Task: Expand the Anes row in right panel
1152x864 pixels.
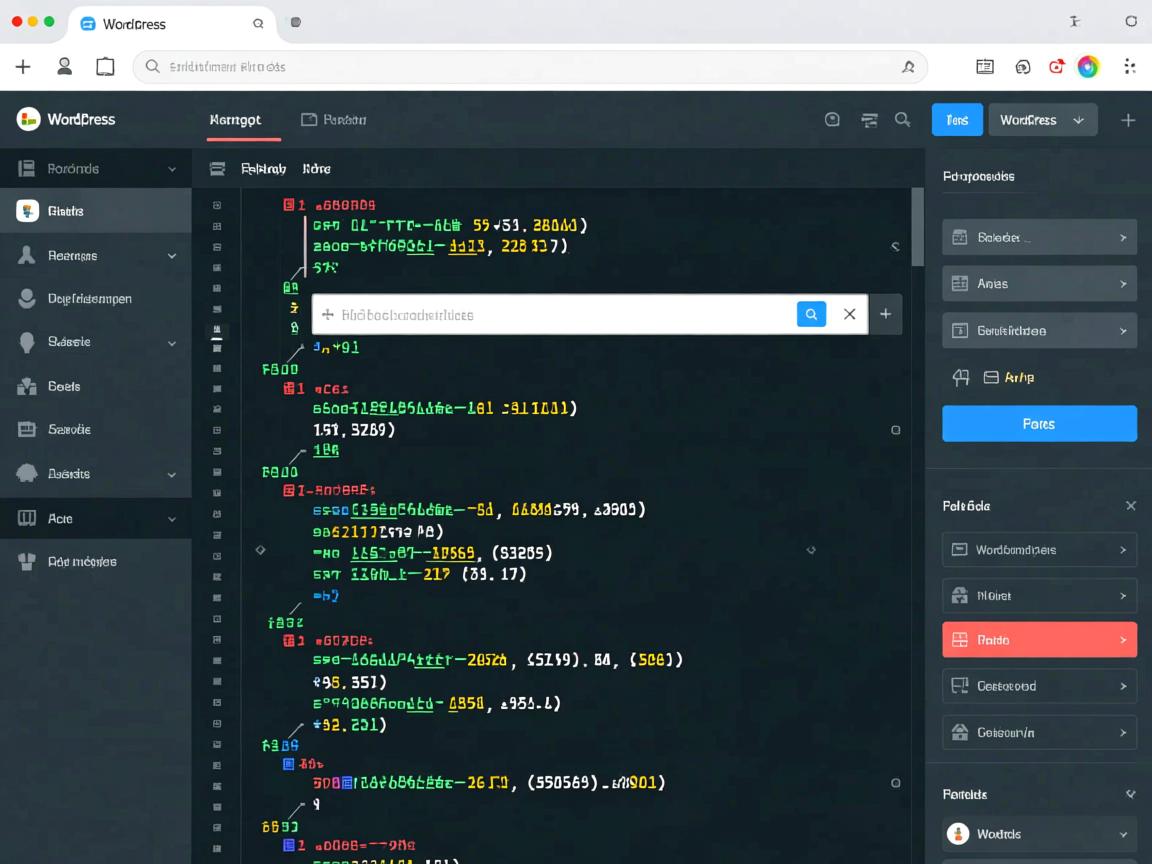Action: click(x=1039, y=284)
